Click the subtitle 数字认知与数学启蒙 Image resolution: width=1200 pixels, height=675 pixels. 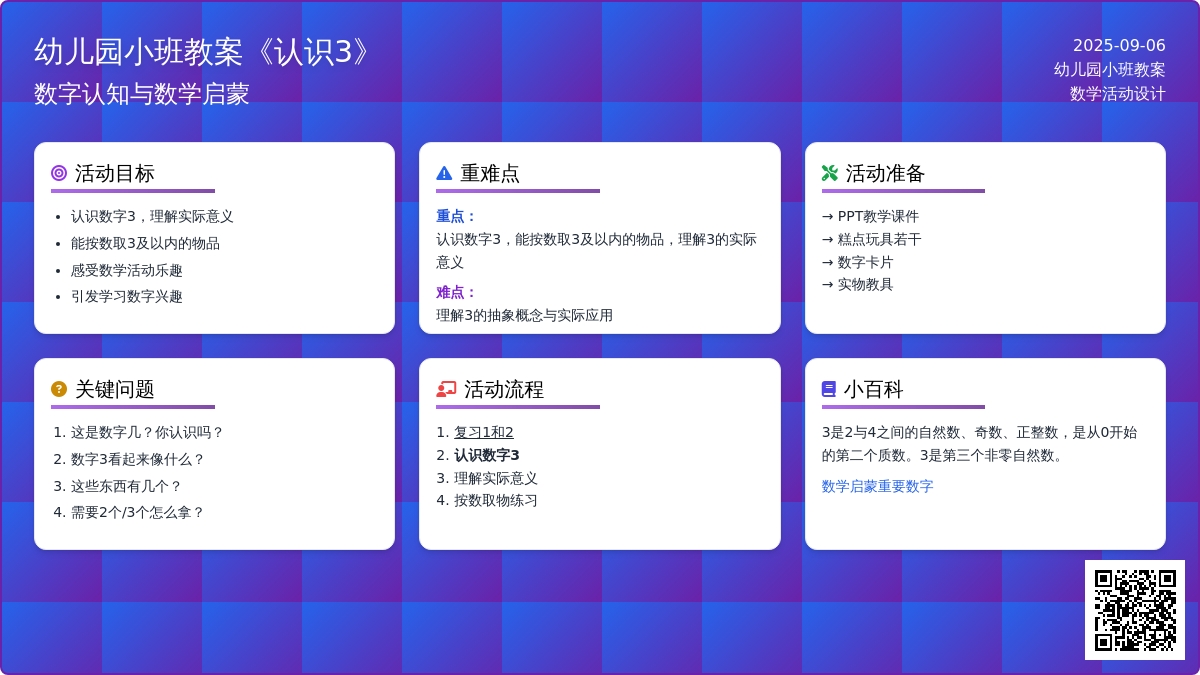pos(142,94)
